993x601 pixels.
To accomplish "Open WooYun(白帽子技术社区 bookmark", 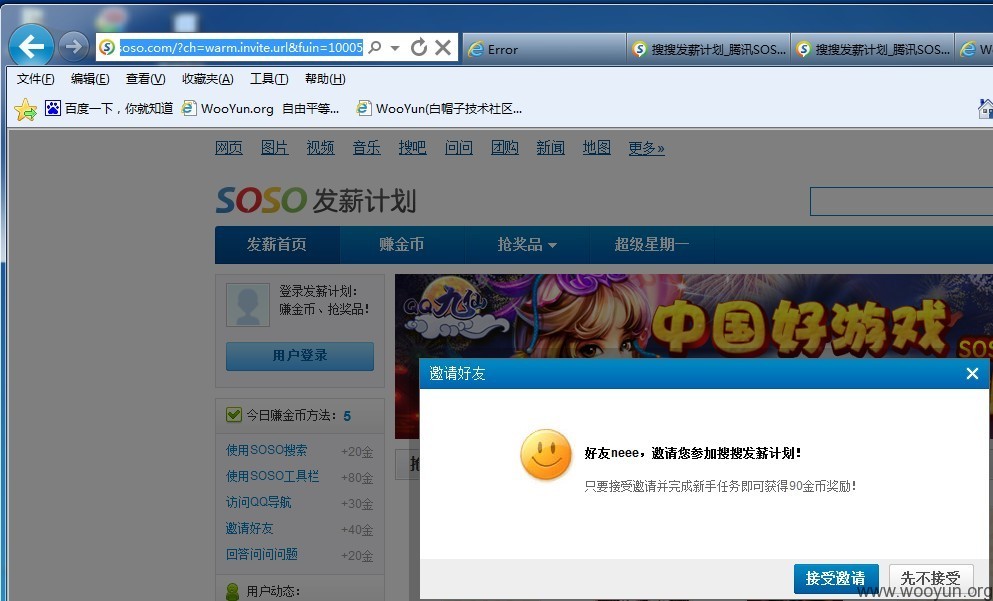I will pos(440,109).
